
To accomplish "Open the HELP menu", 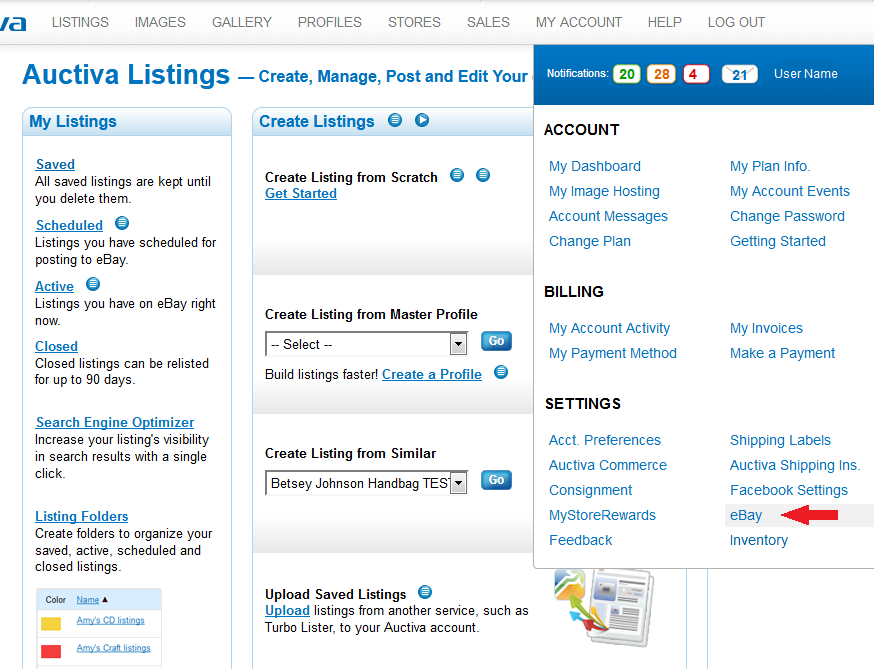I will pyautogui.click(x=664, y=22).
